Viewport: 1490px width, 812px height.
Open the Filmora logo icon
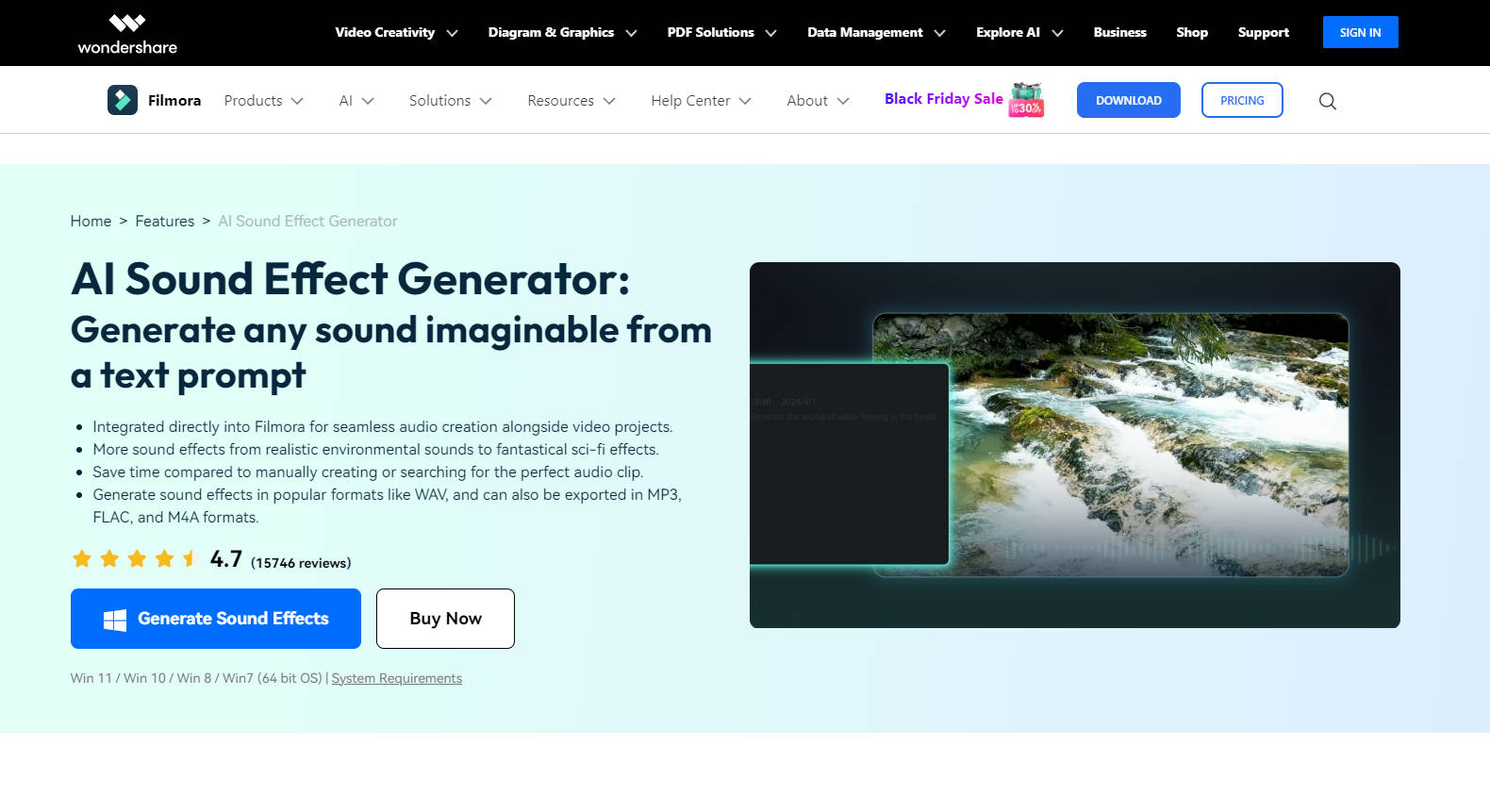(123, 100)
